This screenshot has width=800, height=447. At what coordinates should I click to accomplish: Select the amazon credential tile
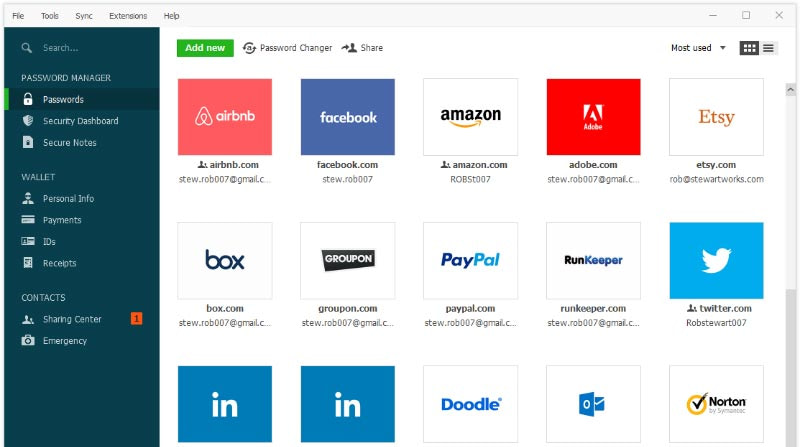pos(470,117)
